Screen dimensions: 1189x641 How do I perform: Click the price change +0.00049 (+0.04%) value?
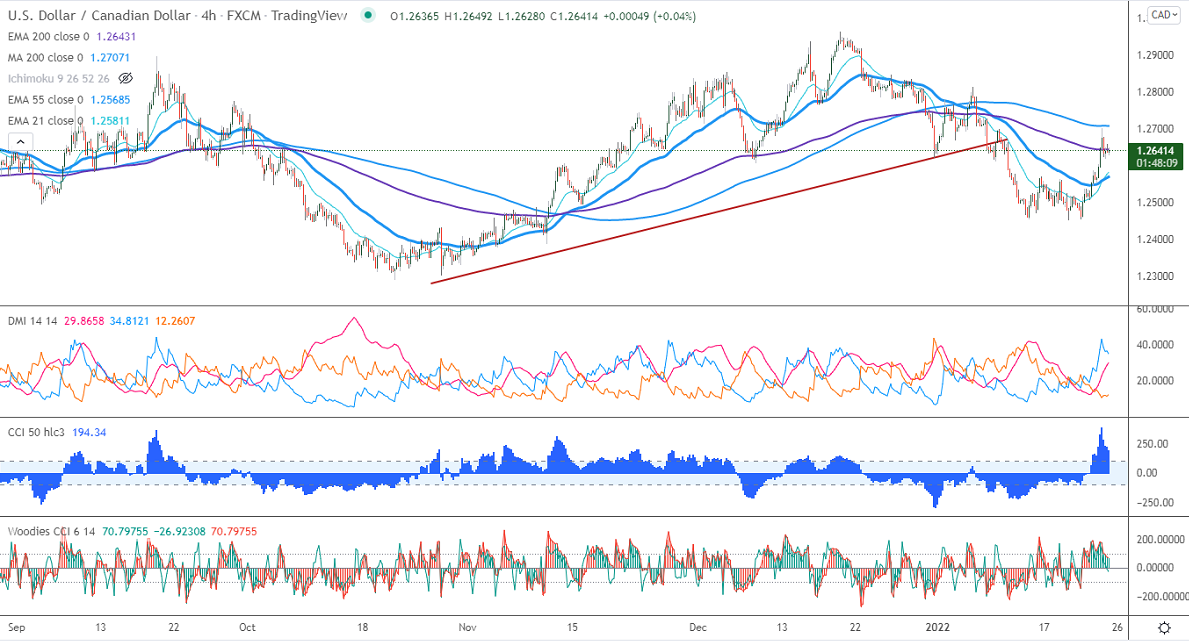point(650,16)
